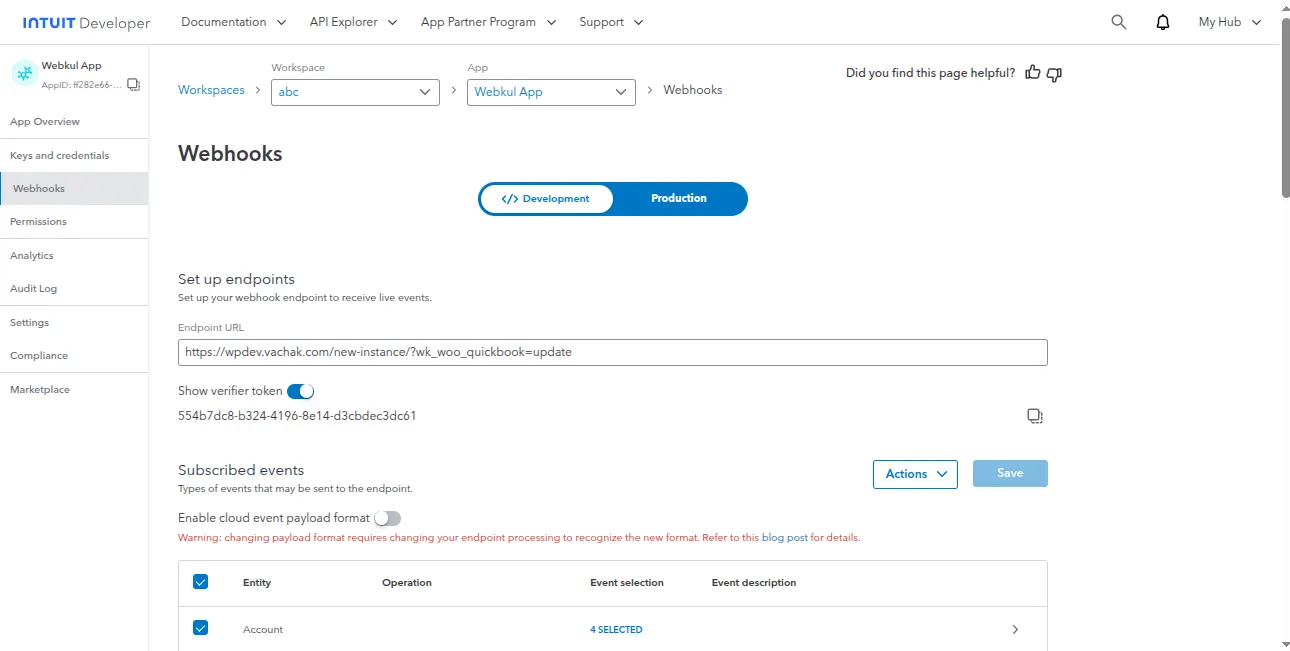
Task: Click the thumbs up icon
Action: (1033, 73)
